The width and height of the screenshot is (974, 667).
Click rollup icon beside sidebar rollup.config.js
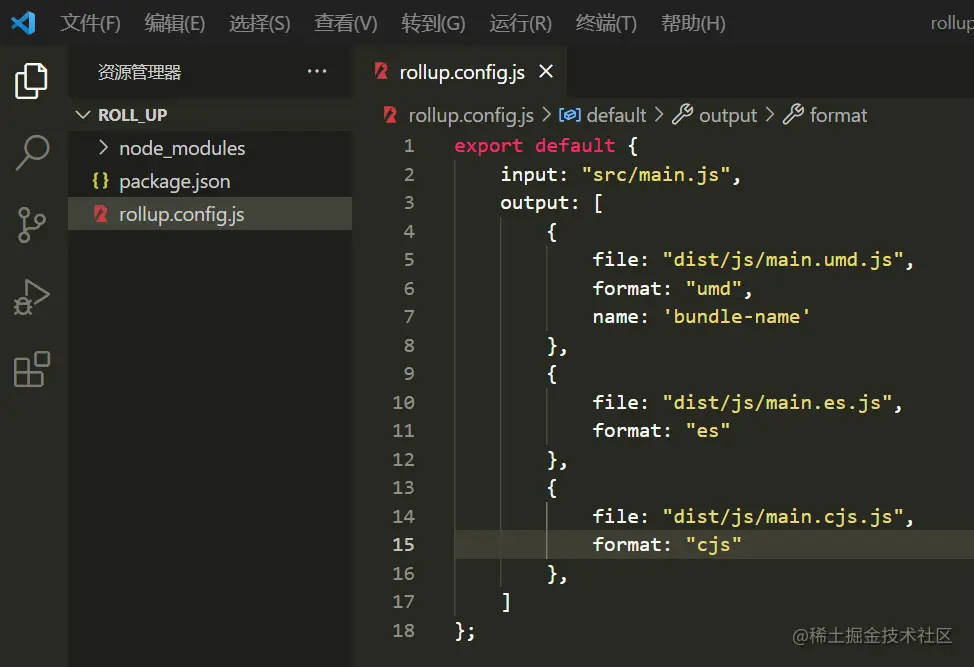click(101, 214)
